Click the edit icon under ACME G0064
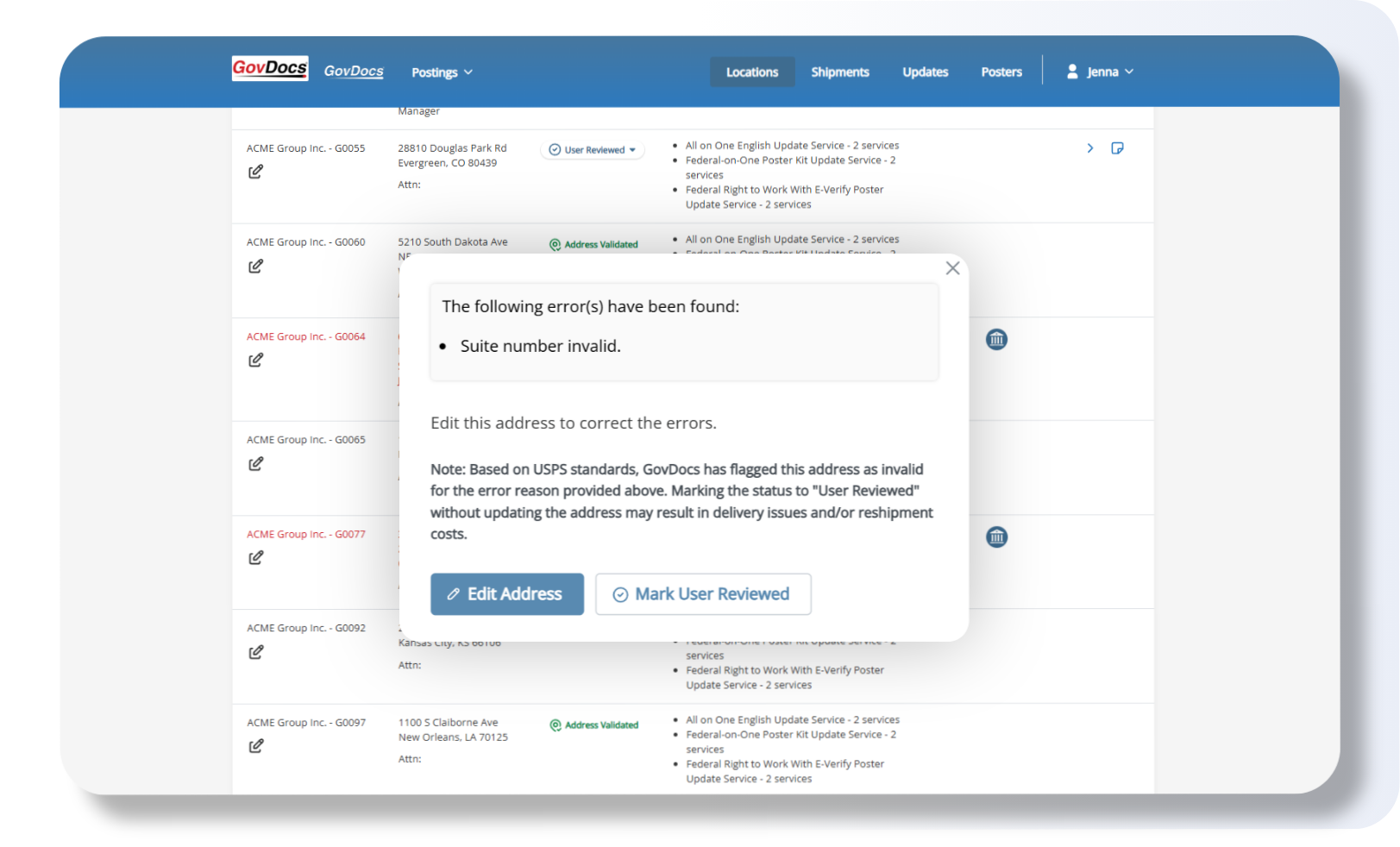The width and height of the screenshot is (1400, 847). tap(255, 361)
